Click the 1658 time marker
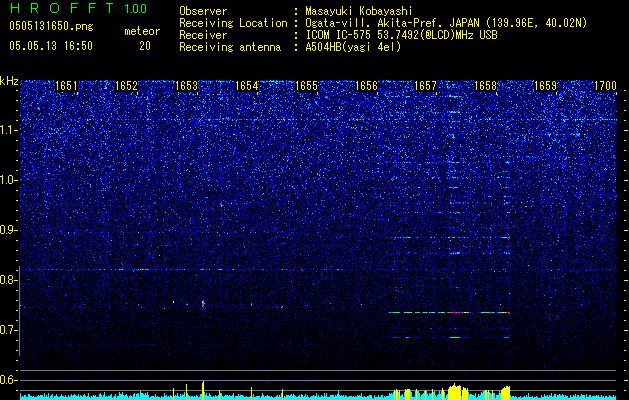629x400 pixels. (x=485, y=85)
